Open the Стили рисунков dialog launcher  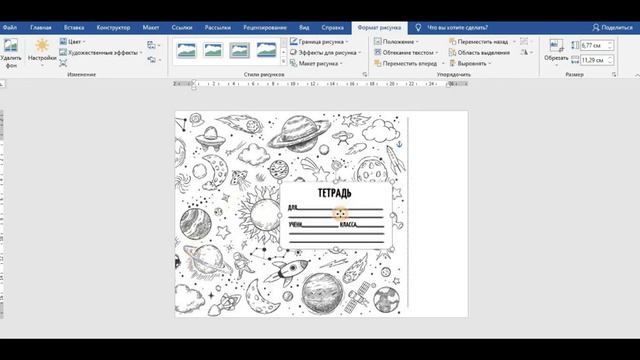pos(364,75)
